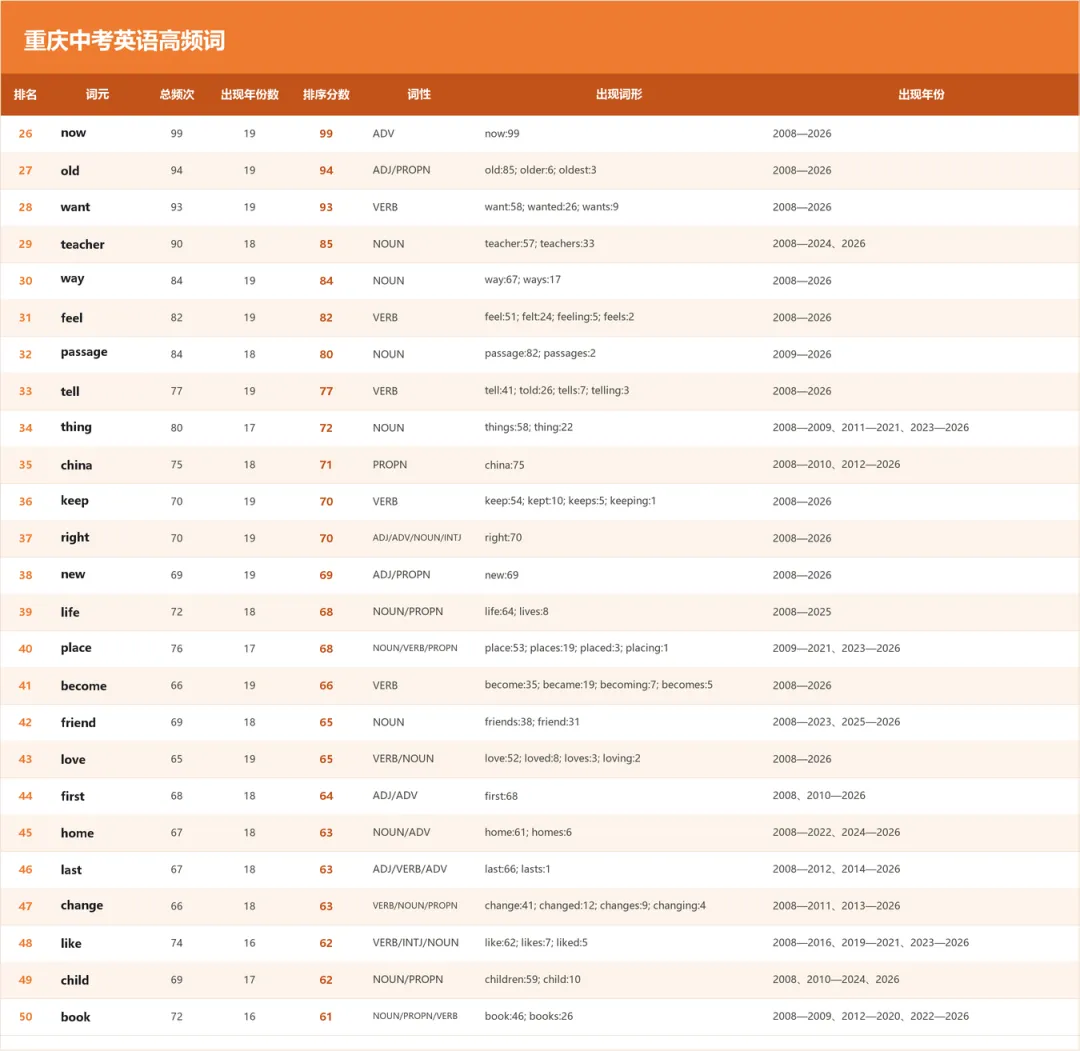Select rank number 47 in the change row

pyautogui.click(x=25, y=906)
